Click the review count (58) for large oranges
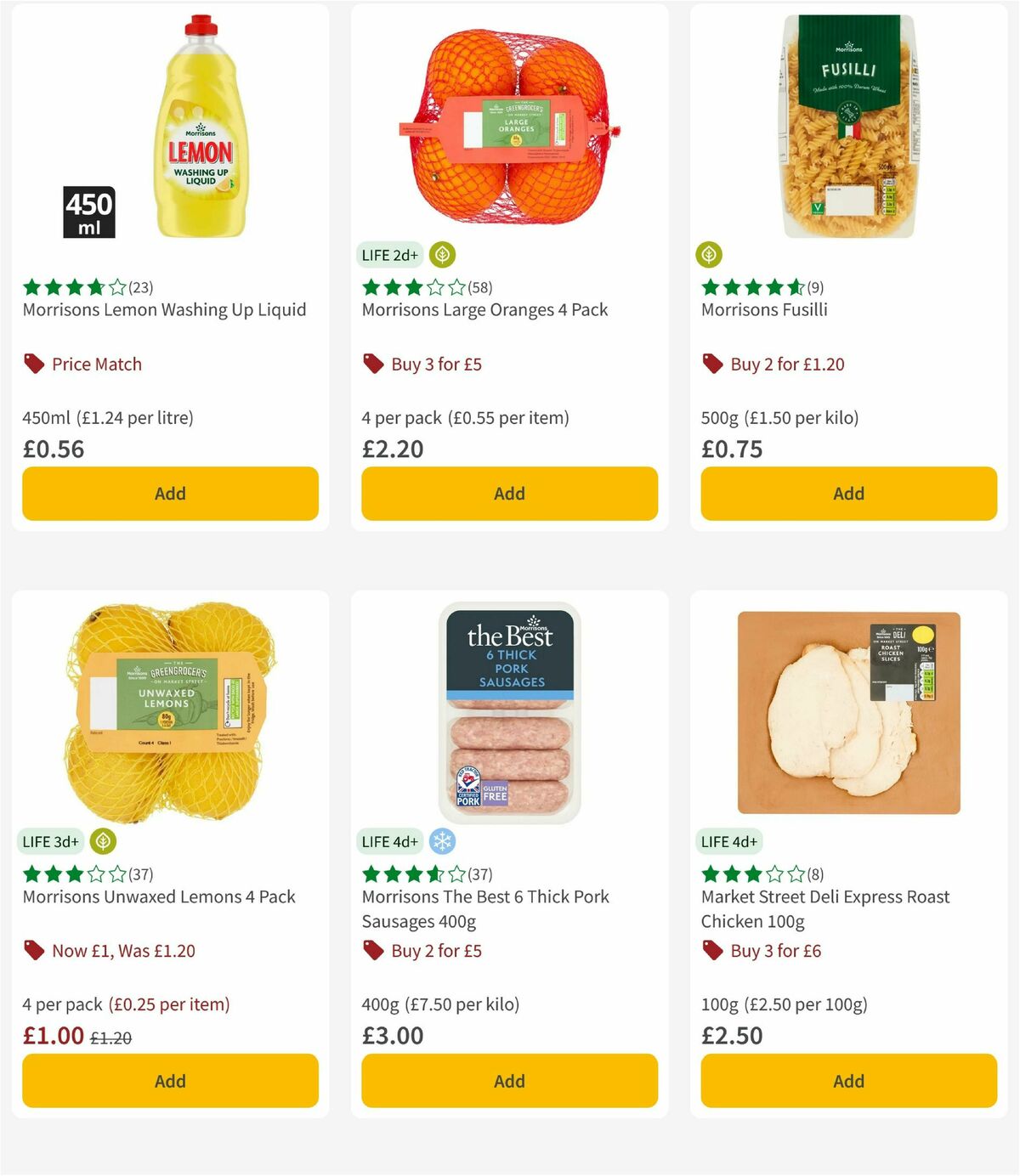 [479, 287]
